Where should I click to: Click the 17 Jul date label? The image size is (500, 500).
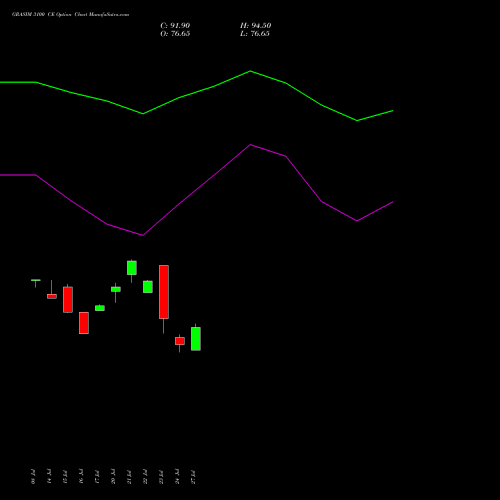coord(97,477)
